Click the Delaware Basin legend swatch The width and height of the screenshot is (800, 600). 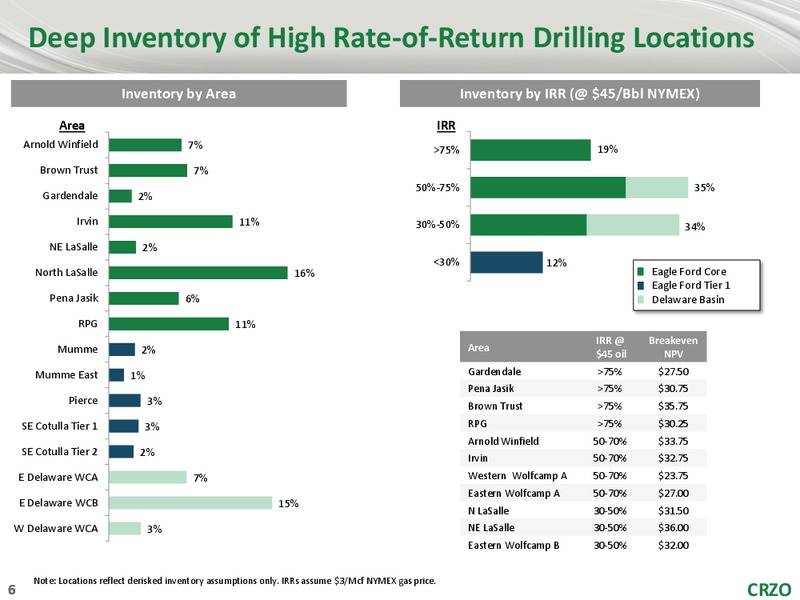click(x=641, y=299)
